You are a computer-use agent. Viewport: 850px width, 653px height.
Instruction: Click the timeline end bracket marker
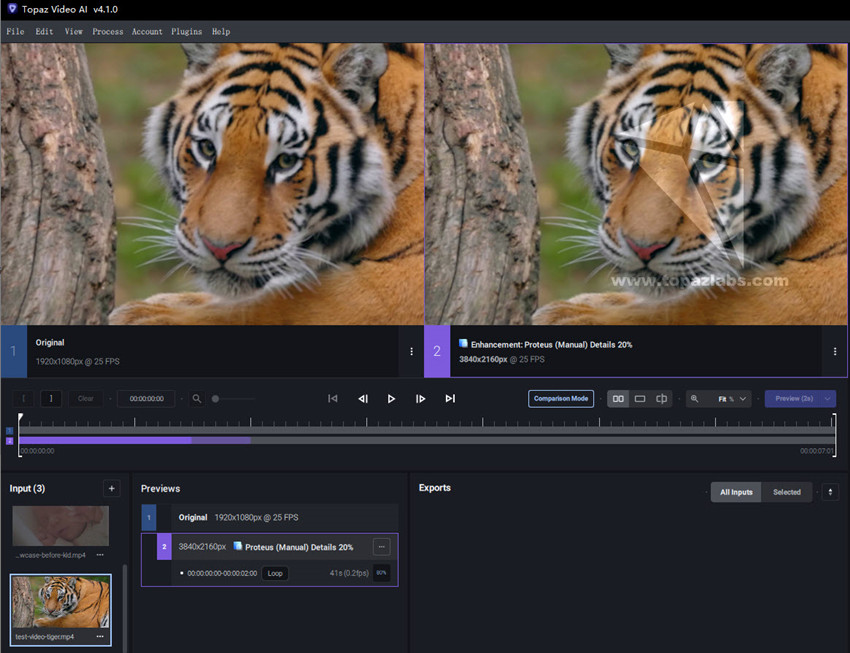coord(834,435)
